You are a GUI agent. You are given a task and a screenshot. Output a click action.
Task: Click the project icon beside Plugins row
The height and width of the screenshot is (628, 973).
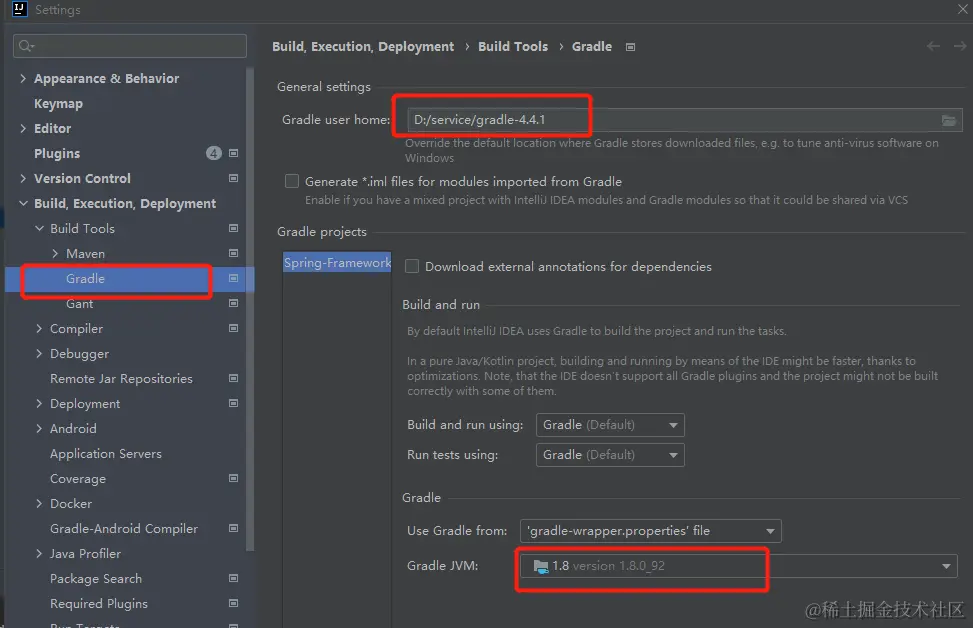(x=233, y=153)
